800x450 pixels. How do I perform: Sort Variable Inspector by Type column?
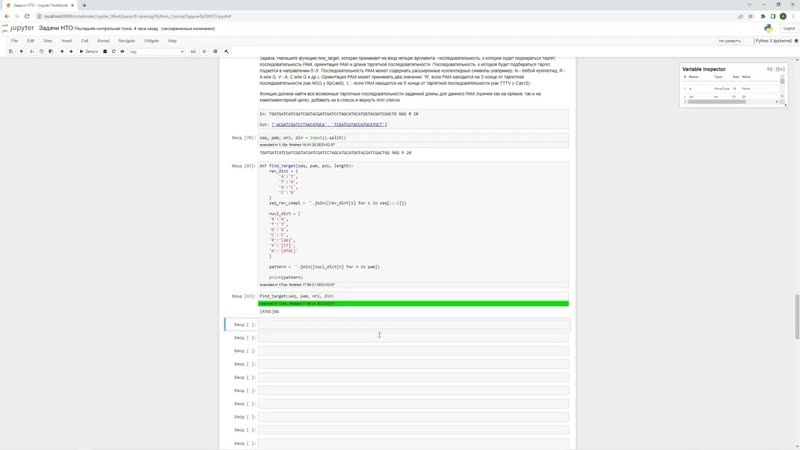[718, 77]
